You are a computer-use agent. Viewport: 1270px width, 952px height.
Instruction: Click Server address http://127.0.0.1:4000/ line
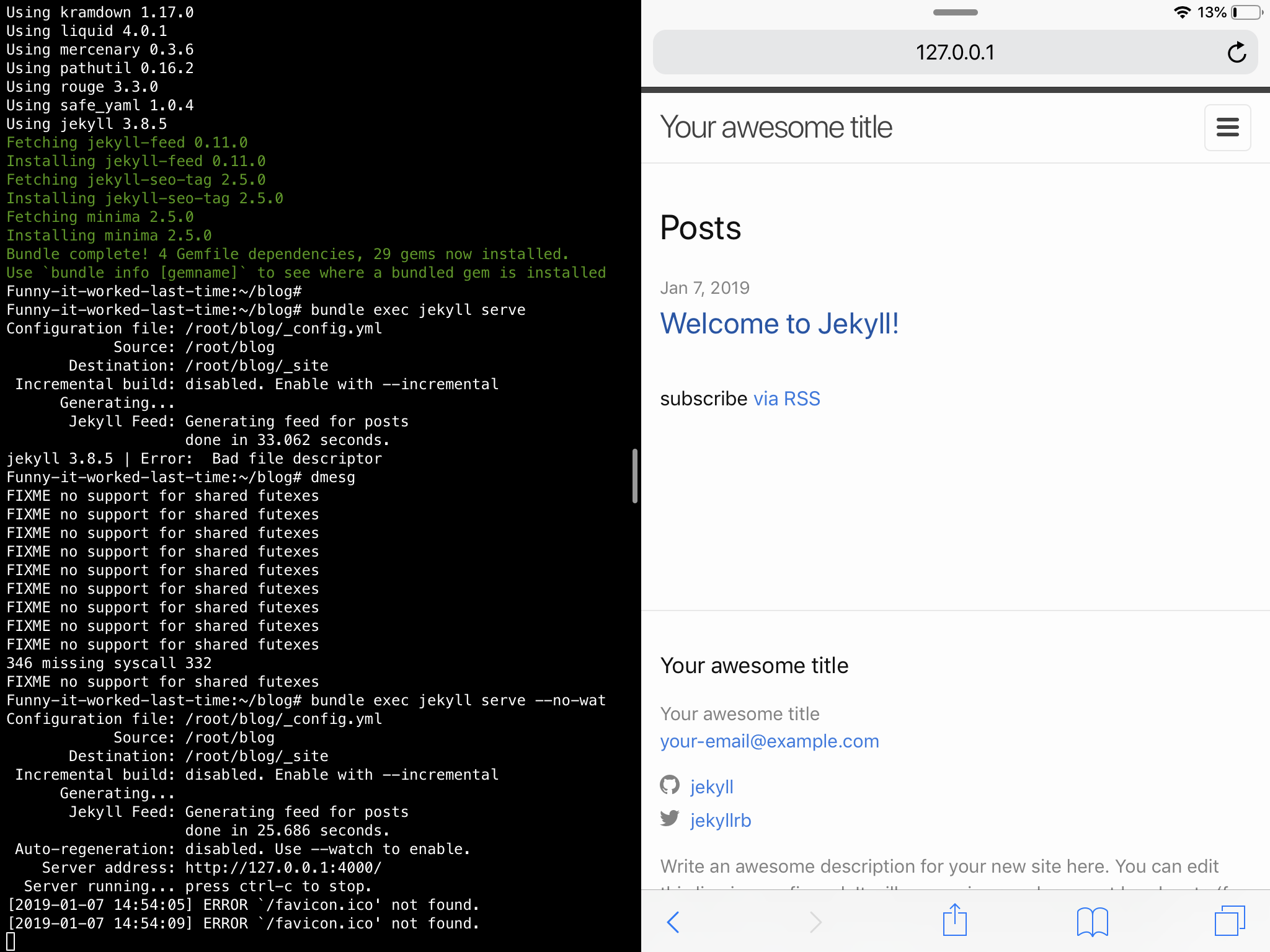(x=211, y=868)
